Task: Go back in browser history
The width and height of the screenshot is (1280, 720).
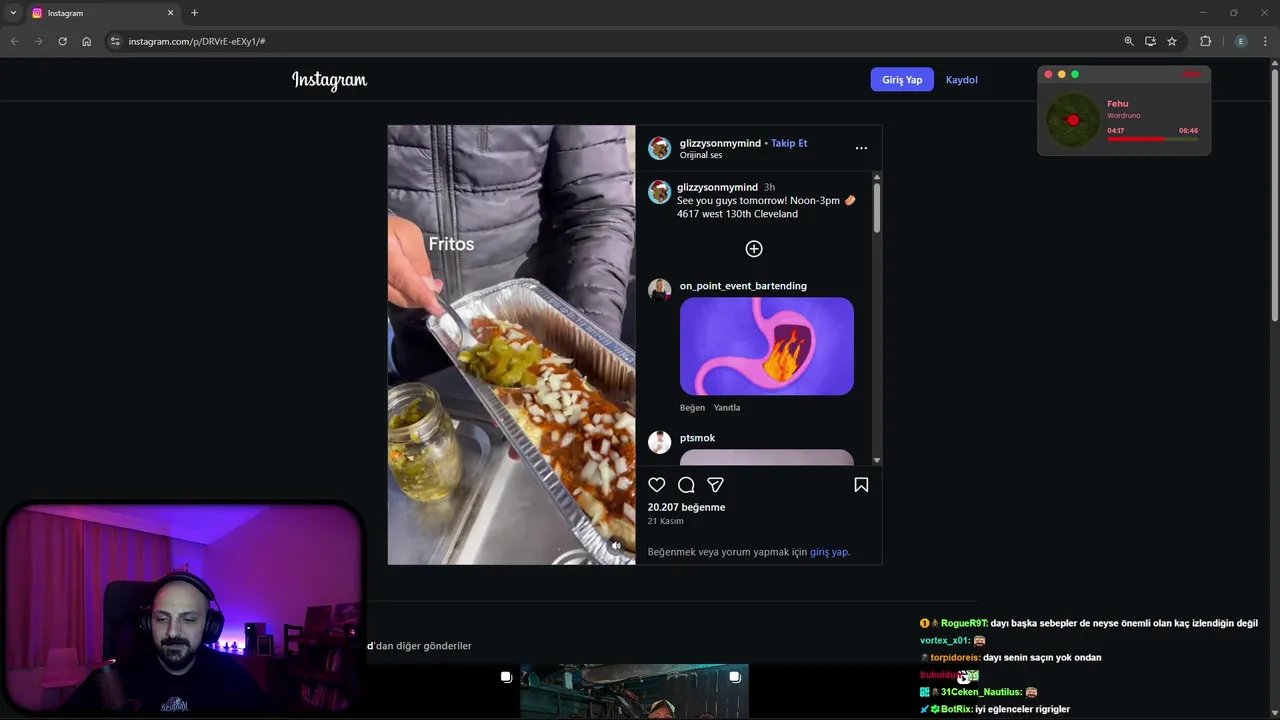Action: (x=14, y=41)
